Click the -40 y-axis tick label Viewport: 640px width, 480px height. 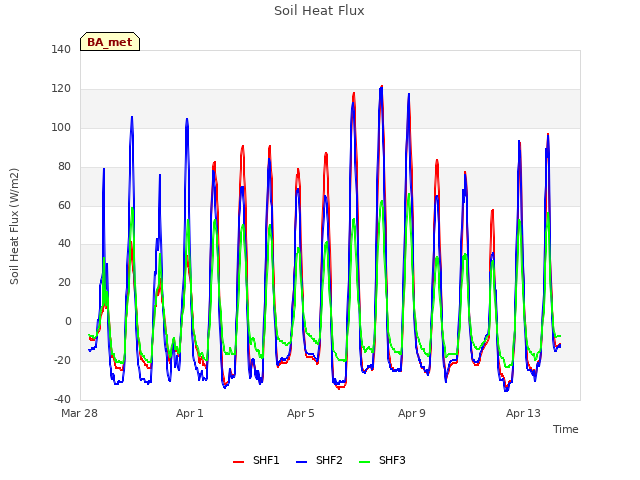62,399
